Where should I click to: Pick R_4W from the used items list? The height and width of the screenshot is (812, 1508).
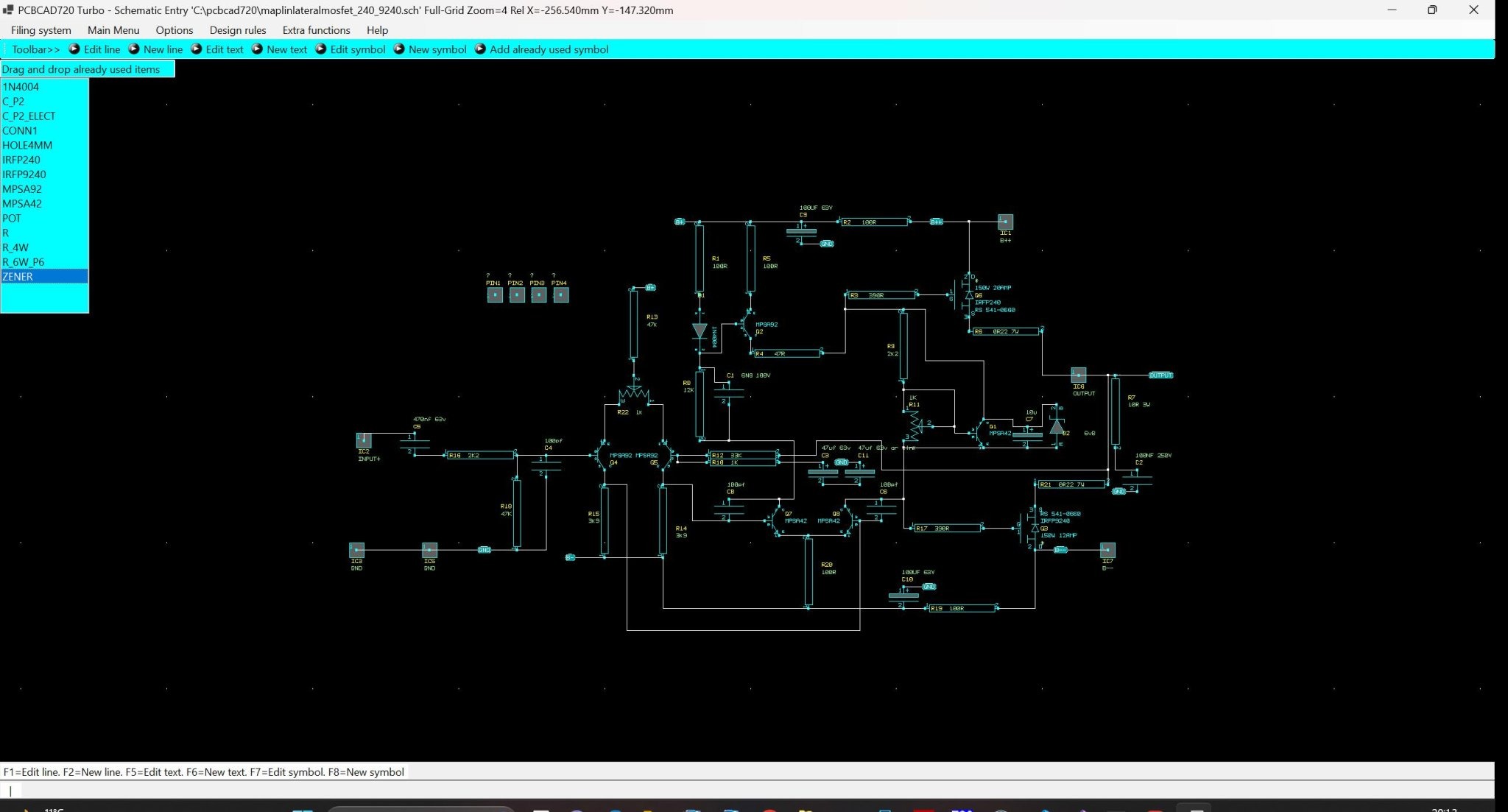click(x=44, y=247)
